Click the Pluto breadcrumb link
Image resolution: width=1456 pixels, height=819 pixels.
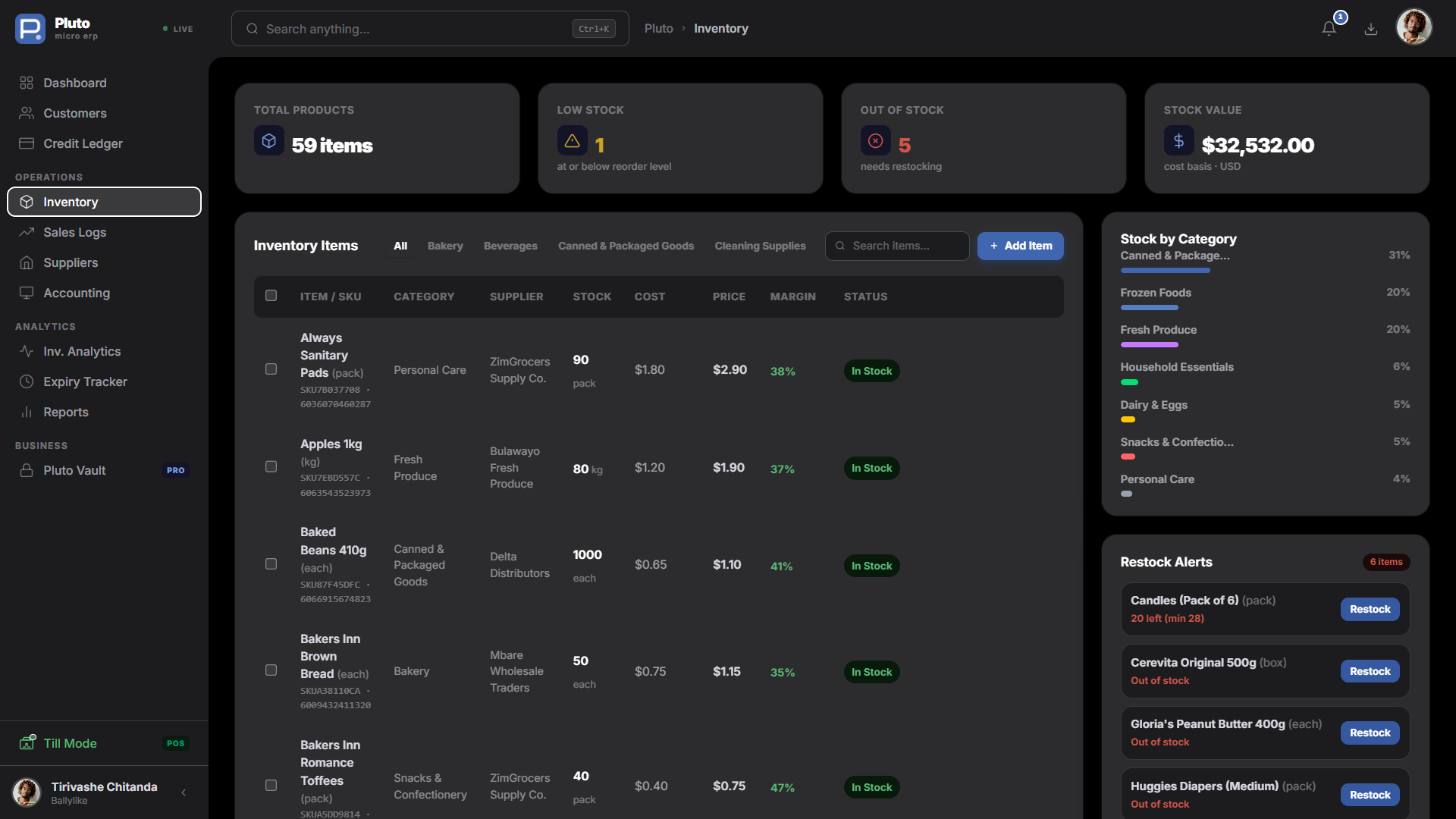658,28
